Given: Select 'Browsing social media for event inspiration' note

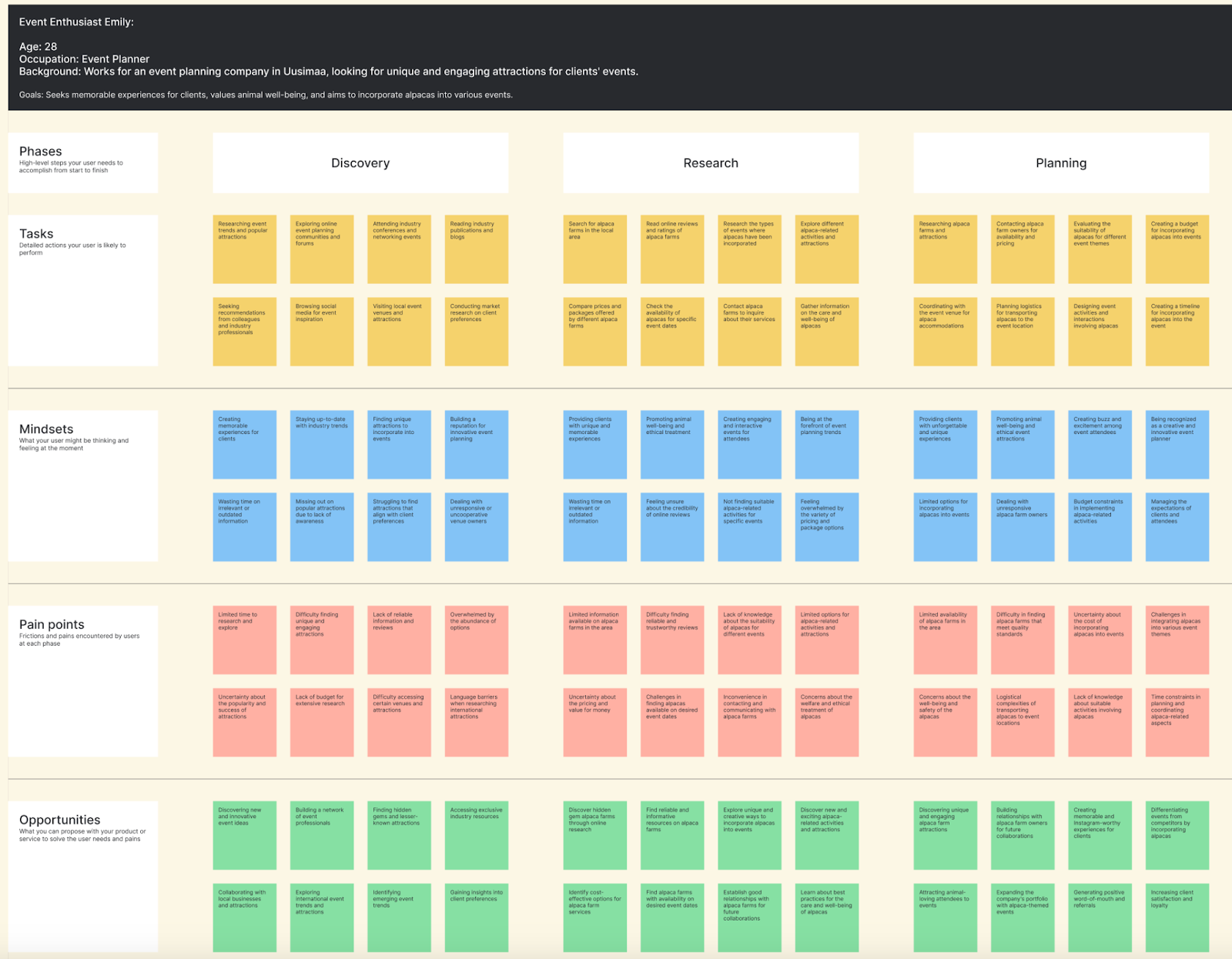Looking at the screenshot, I should (x=322, y=331).
